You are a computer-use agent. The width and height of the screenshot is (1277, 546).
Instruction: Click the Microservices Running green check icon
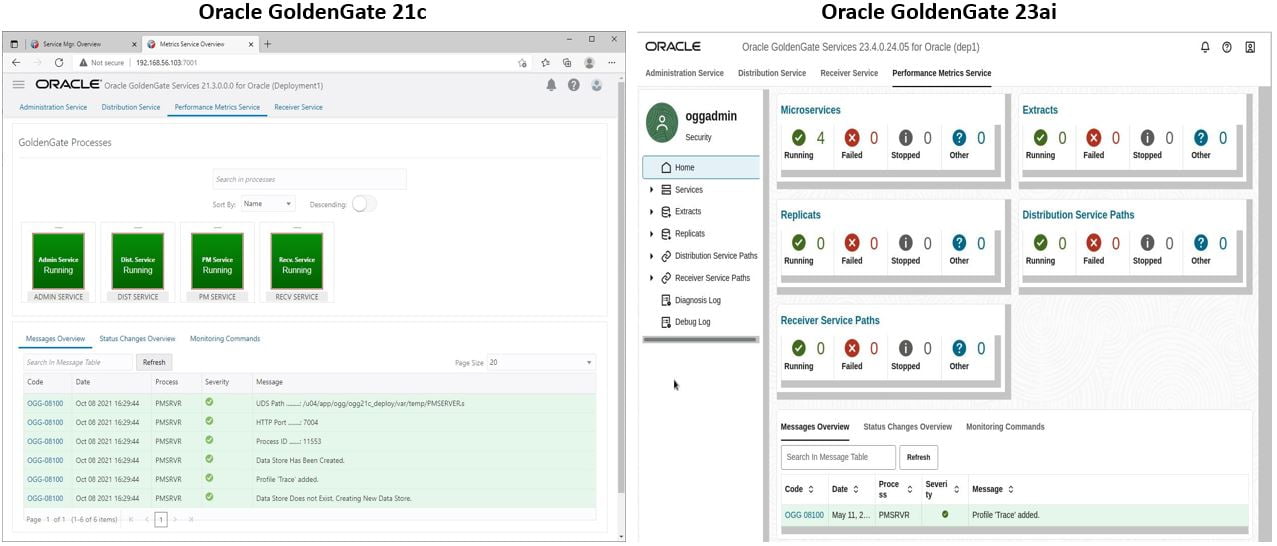(x=798, y=138)
